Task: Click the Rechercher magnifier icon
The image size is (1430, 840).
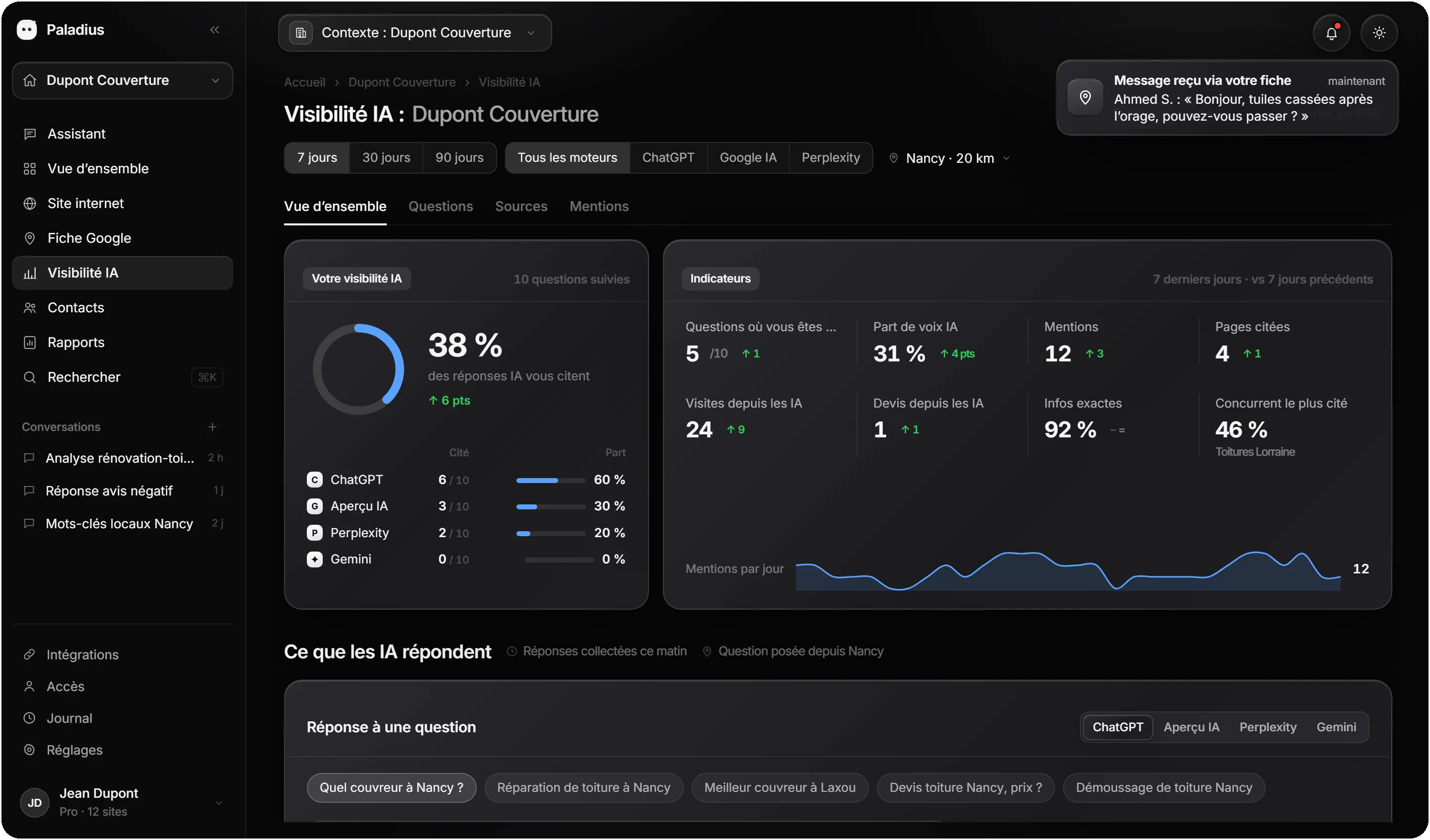Action: (29, 377)
